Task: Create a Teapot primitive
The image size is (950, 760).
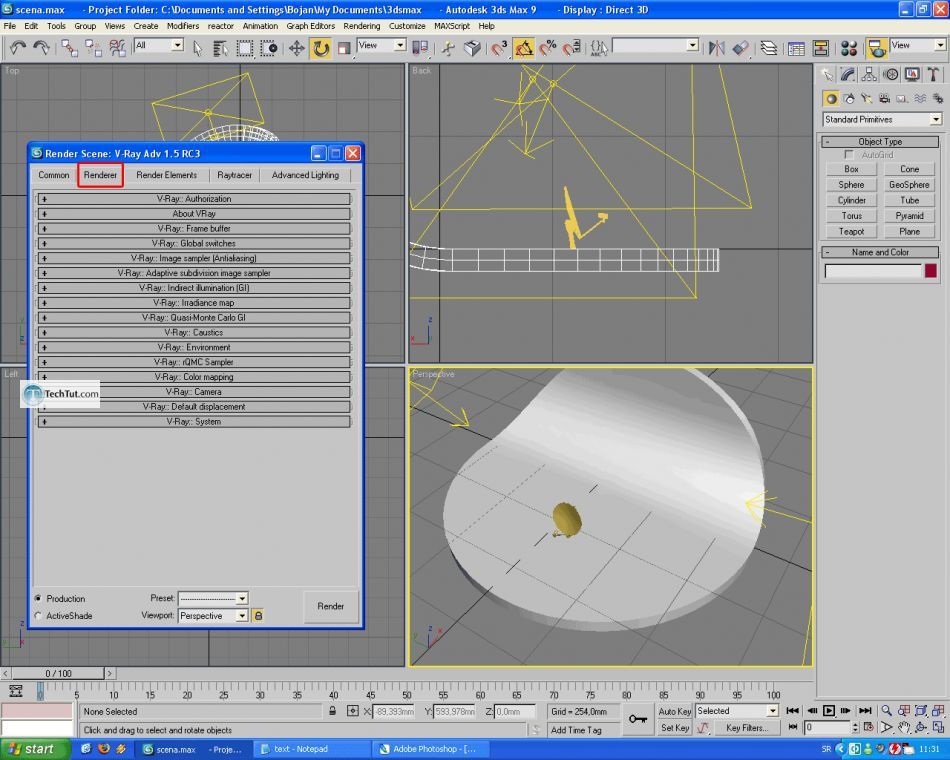Action: pyautogui.click(x=851, y=232)
